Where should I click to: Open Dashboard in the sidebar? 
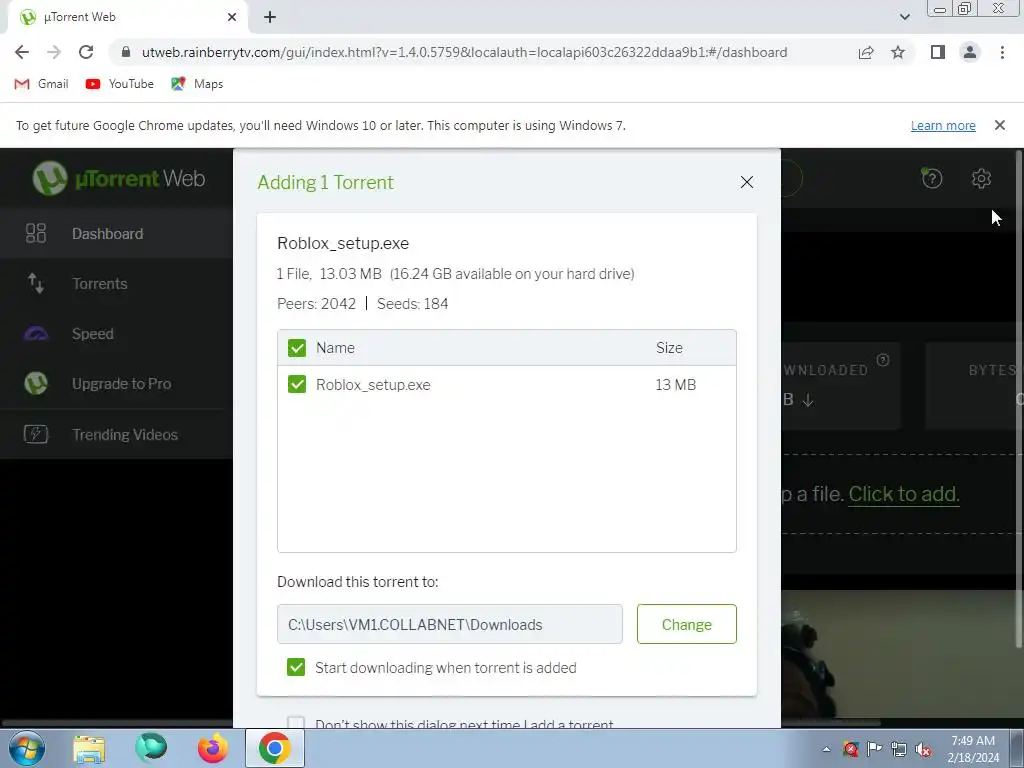tap(116, 234)
